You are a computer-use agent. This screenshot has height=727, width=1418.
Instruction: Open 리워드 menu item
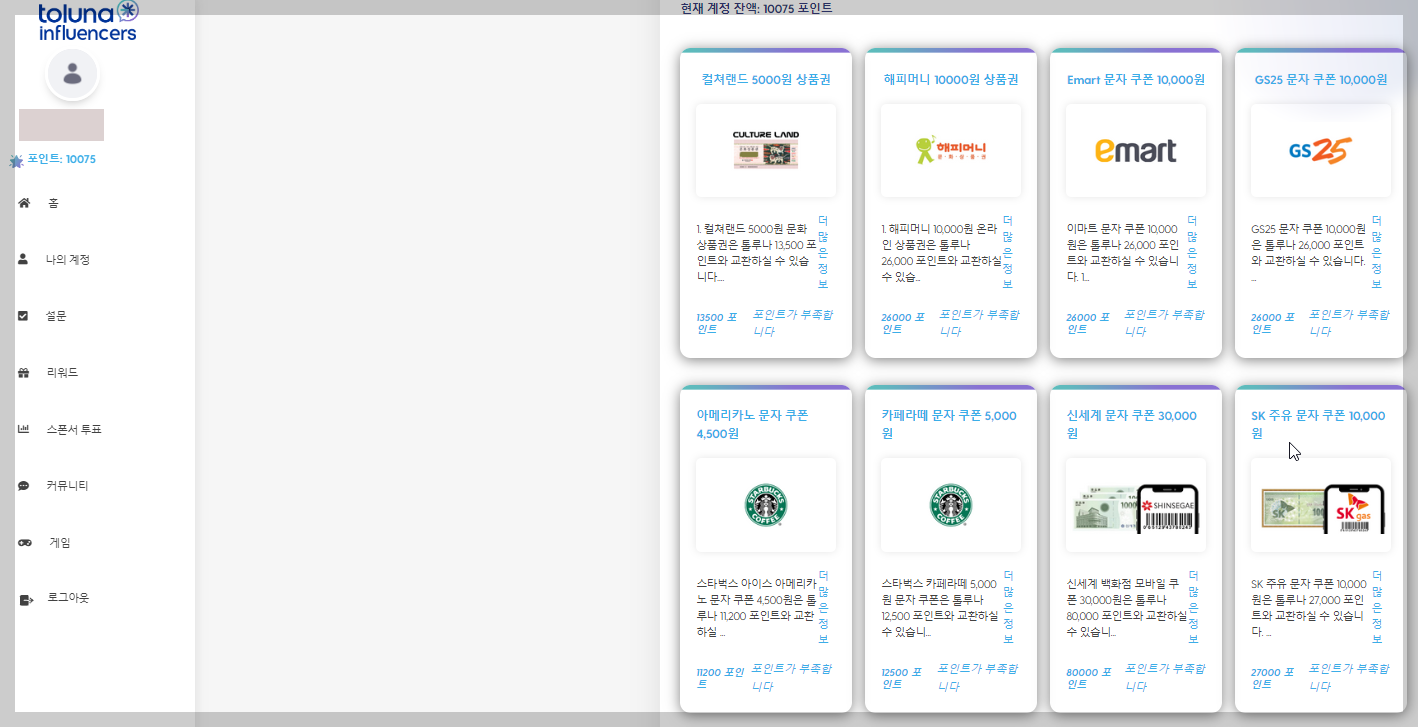pos(62,373)
